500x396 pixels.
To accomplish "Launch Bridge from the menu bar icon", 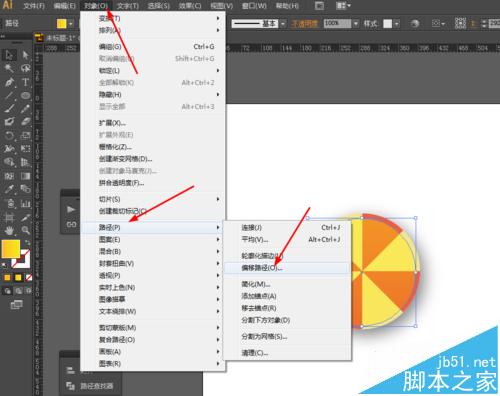I will pos(319,6).
